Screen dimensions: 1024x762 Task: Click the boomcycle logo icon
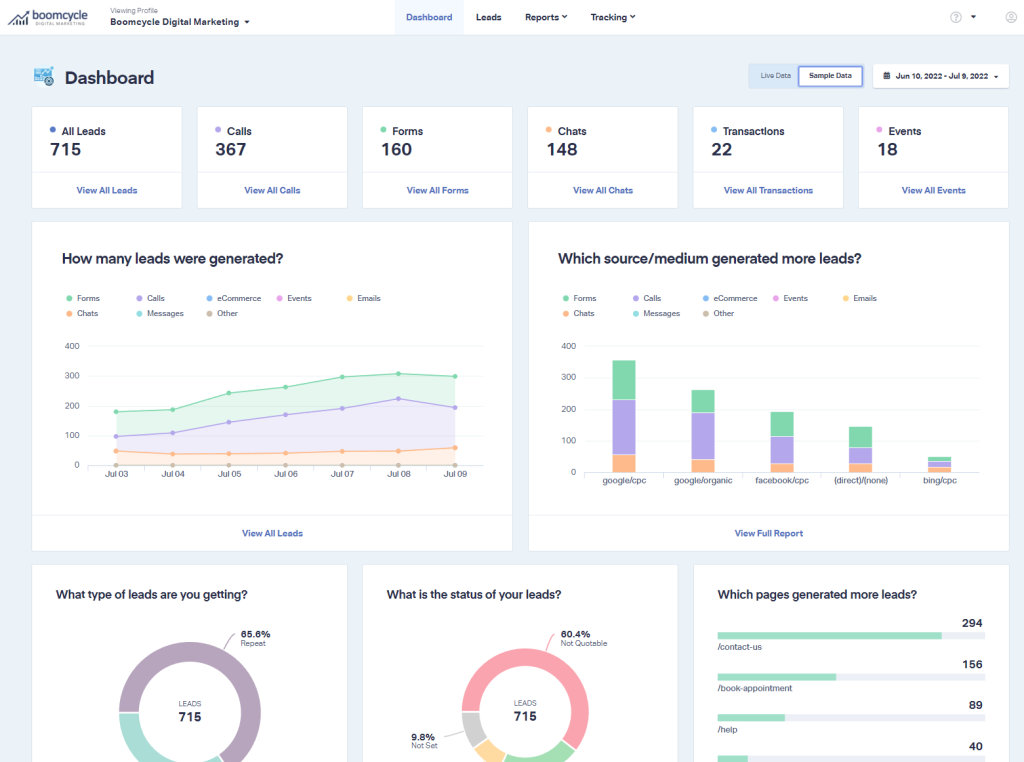tap(18, 16)
